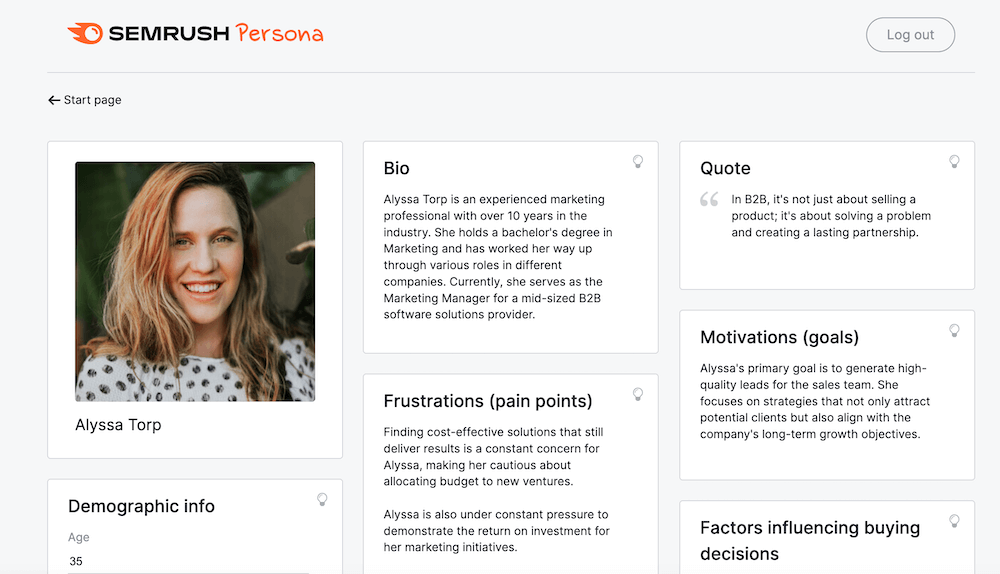Click the back arrow beside Start page
The image size is (1000, 574).
coord(54,100)
